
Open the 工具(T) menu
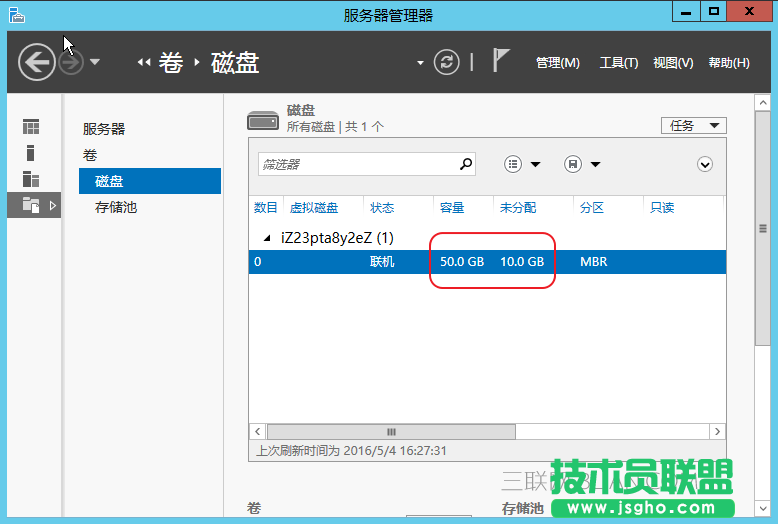(x=618, y=62)
